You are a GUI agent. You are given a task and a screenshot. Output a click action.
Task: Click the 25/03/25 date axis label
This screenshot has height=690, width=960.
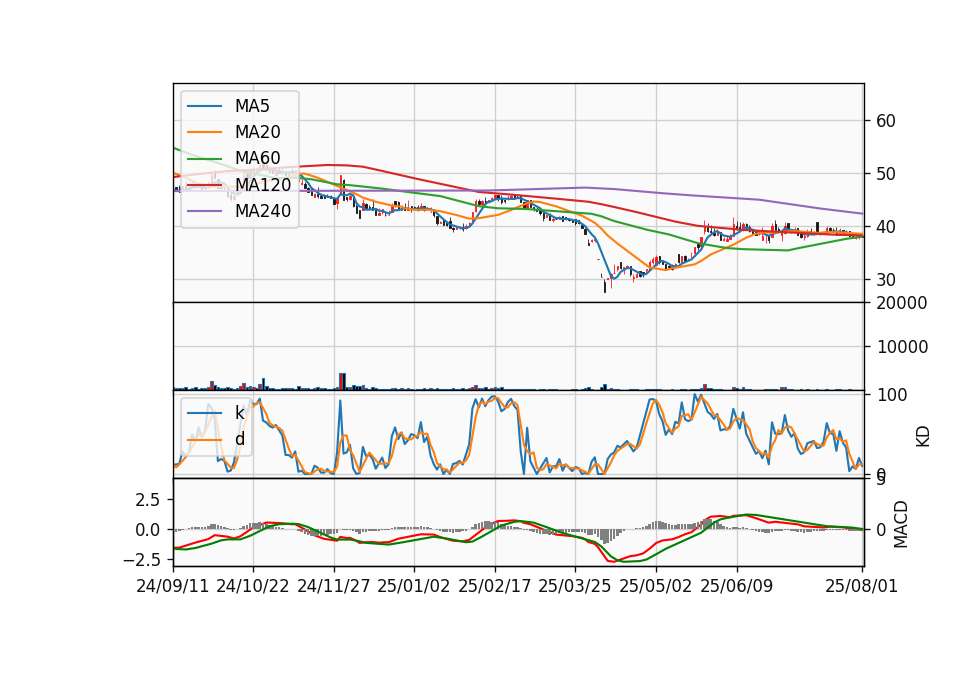(575, 586)
